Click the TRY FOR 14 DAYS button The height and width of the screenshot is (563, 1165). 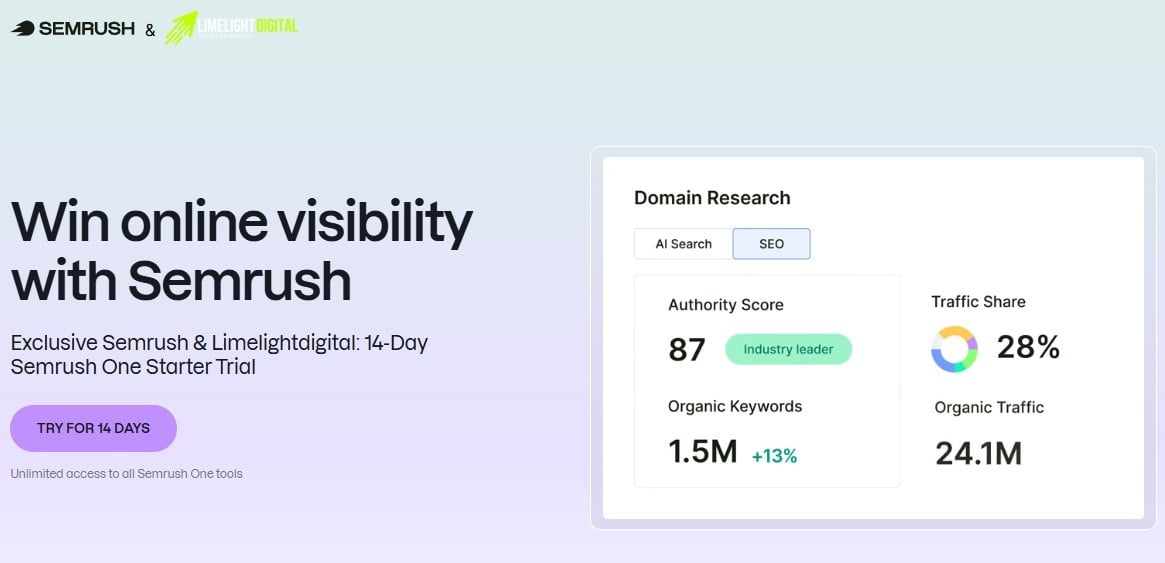tap(94, 429)
